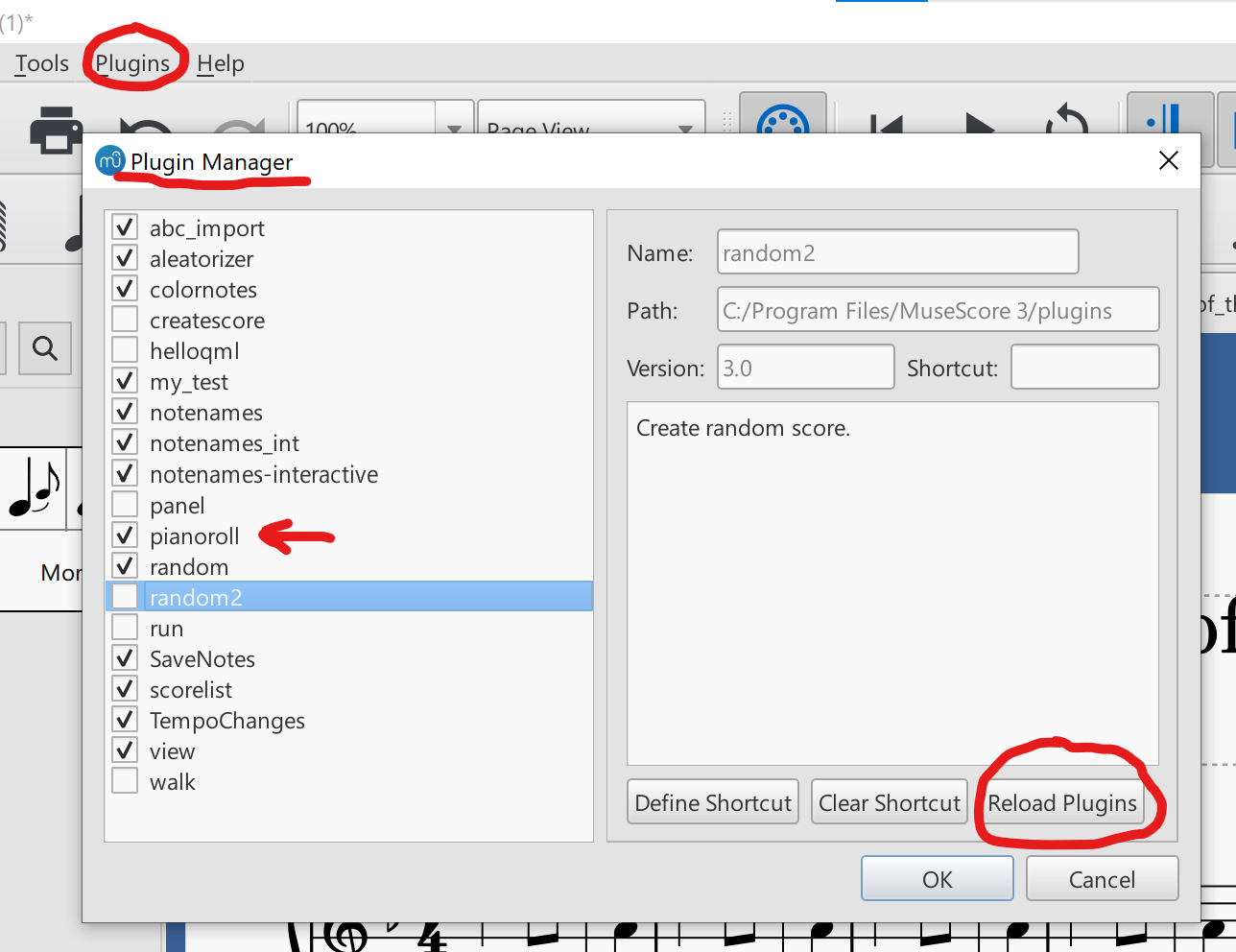Viewport: 1236px width, 952px height.
Task: Select the notenames_int row in plugin list
Action: pos(349,443)
